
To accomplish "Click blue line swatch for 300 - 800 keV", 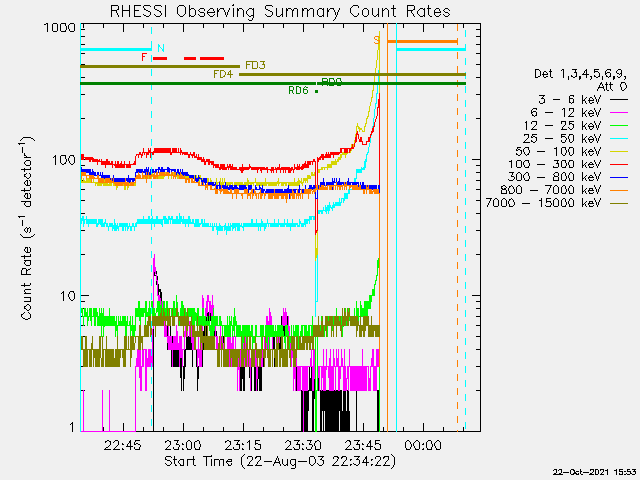I will (619, 177).
